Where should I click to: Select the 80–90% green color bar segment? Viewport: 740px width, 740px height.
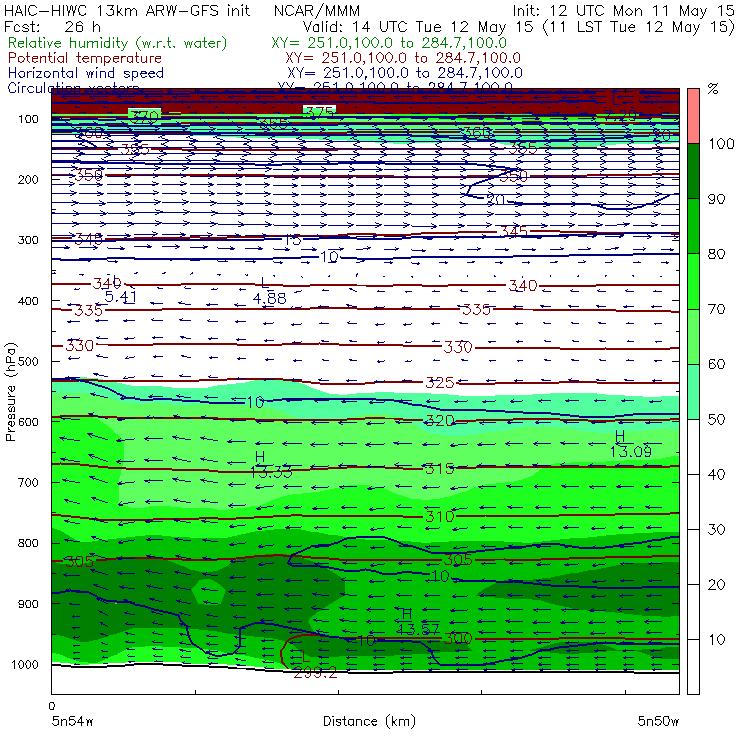pyautogui.click(x=693, y=226)
